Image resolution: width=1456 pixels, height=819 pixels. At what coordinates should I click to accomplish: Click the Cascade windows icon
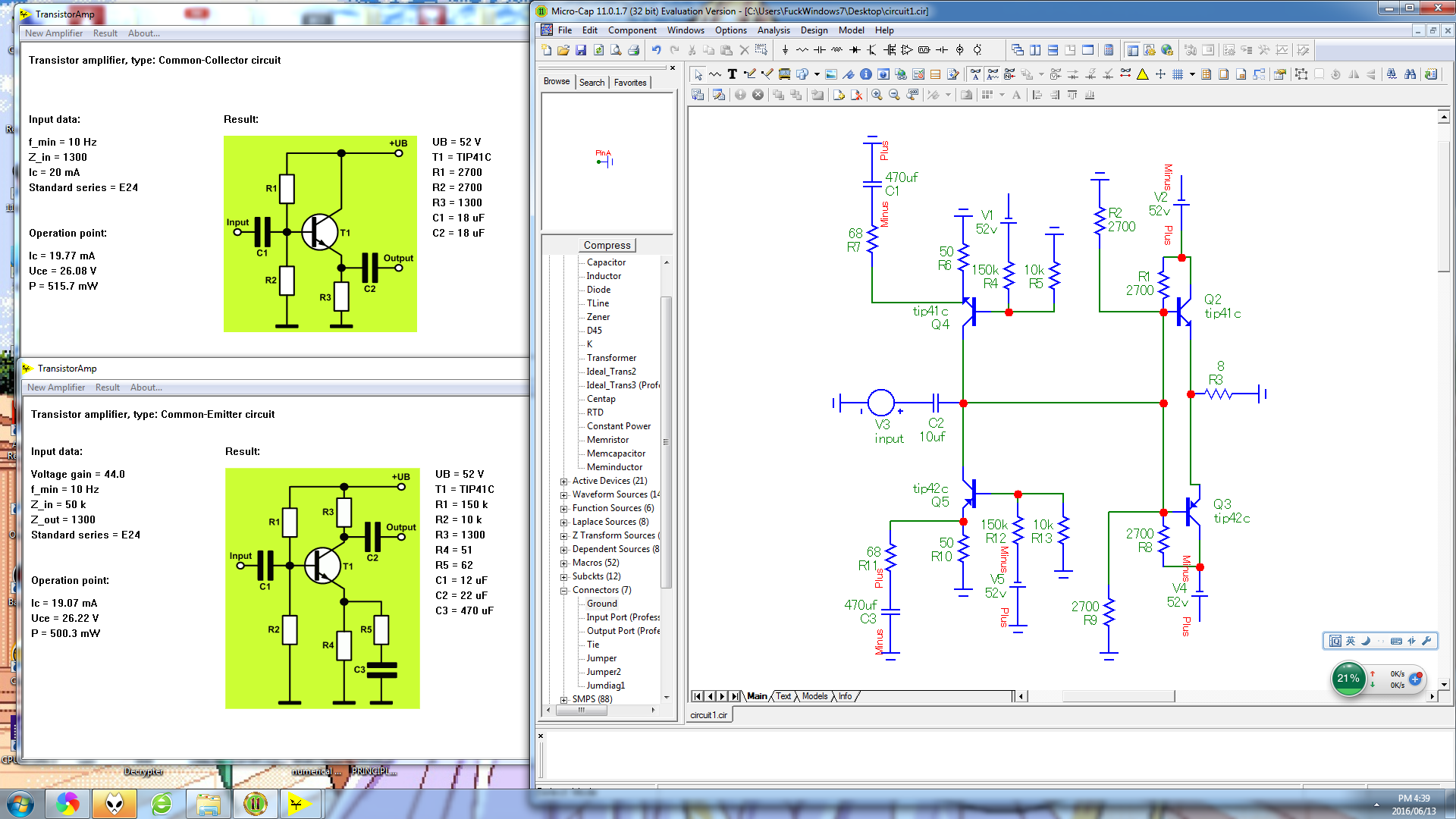point(1018,50)
